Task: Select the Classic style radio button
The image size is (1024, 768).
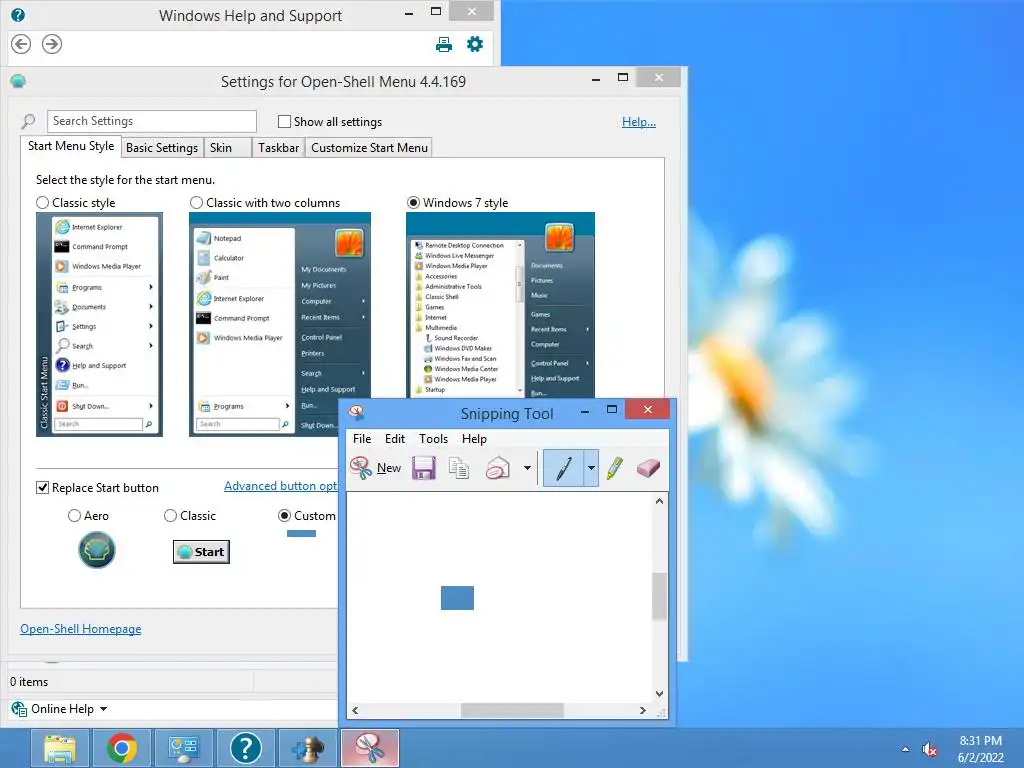Action: click(x=42, y=203)
